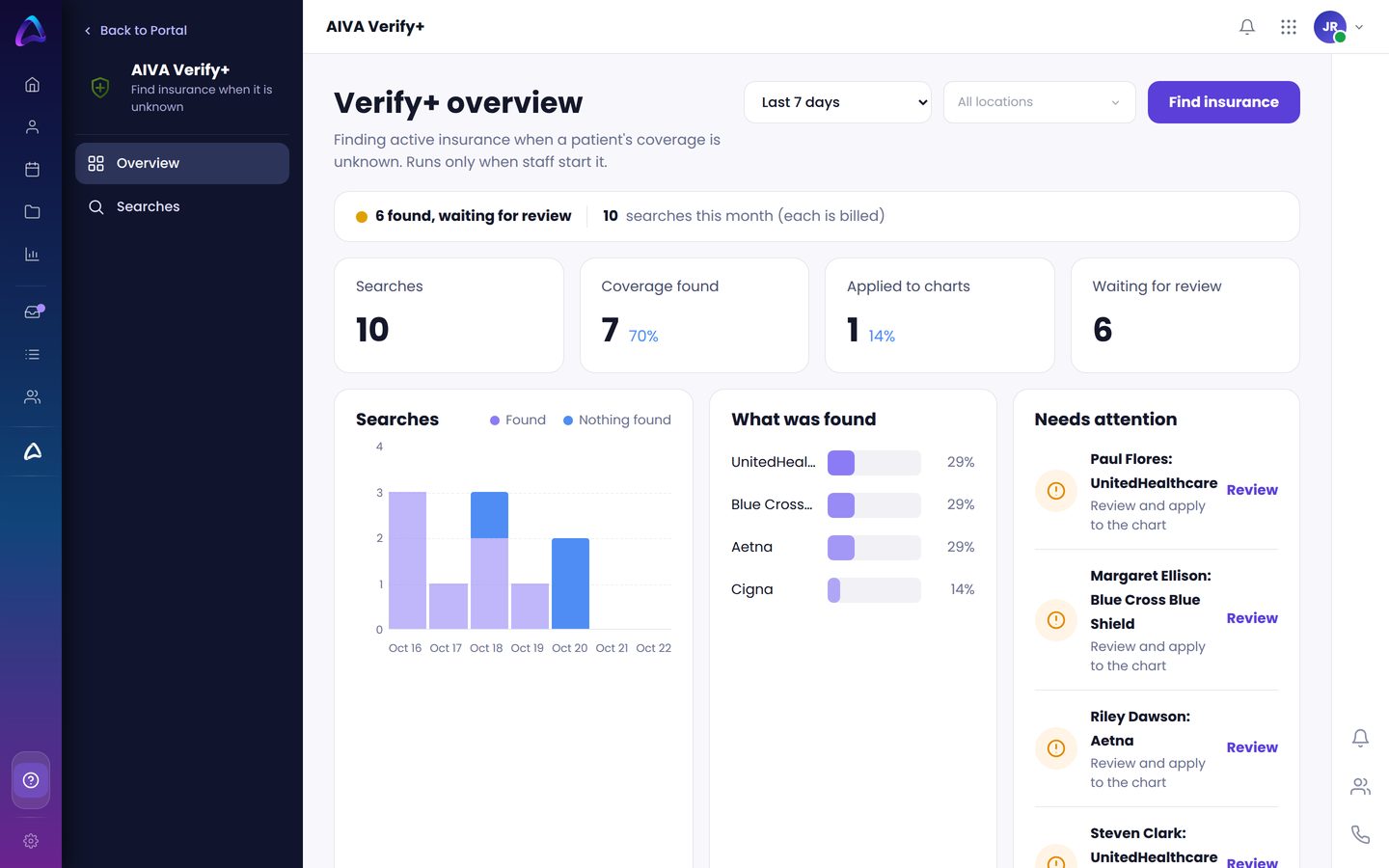Screen dimensions: 1389x868
Task: Click the Applied to charts card
Action: tap(940, 315)
